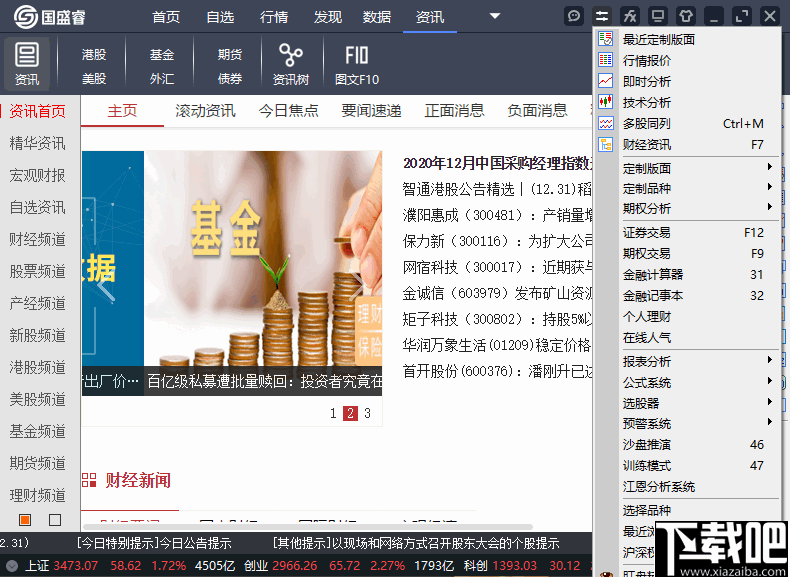Click the 最近定制版面 menu icon
The width and height of the screenshot is (790, 577).
pos(606,39)
